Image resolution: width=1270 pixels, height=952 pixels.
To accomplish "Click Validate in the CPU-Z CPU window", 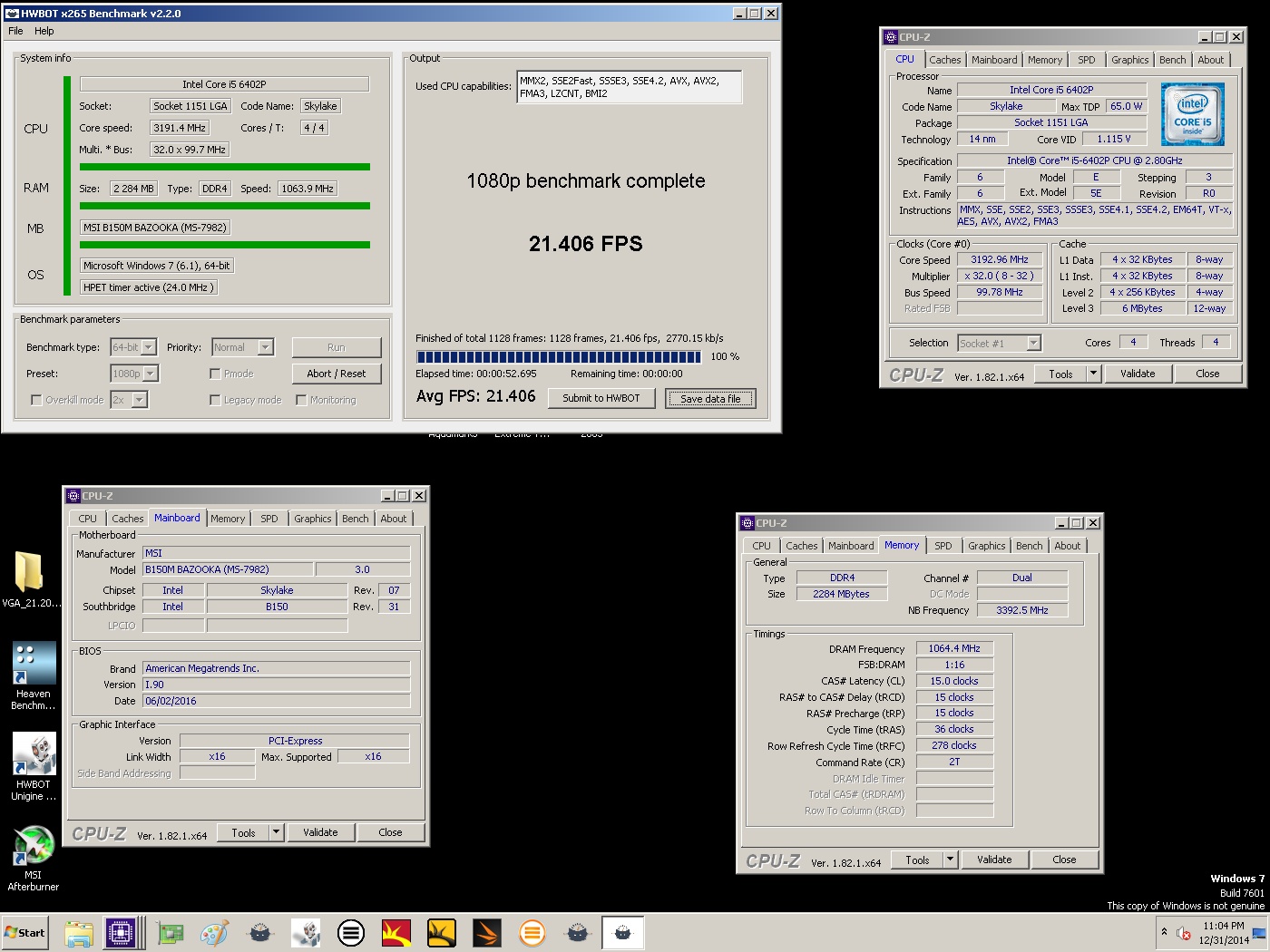I will click(x=1138, y=374).
